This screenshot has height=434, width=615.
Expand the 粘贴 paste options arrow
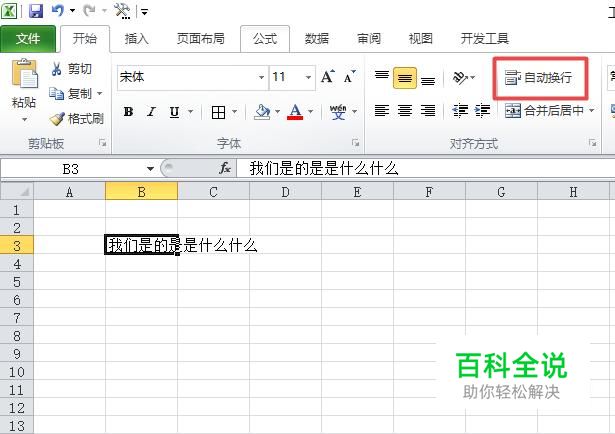click(24, 119)
